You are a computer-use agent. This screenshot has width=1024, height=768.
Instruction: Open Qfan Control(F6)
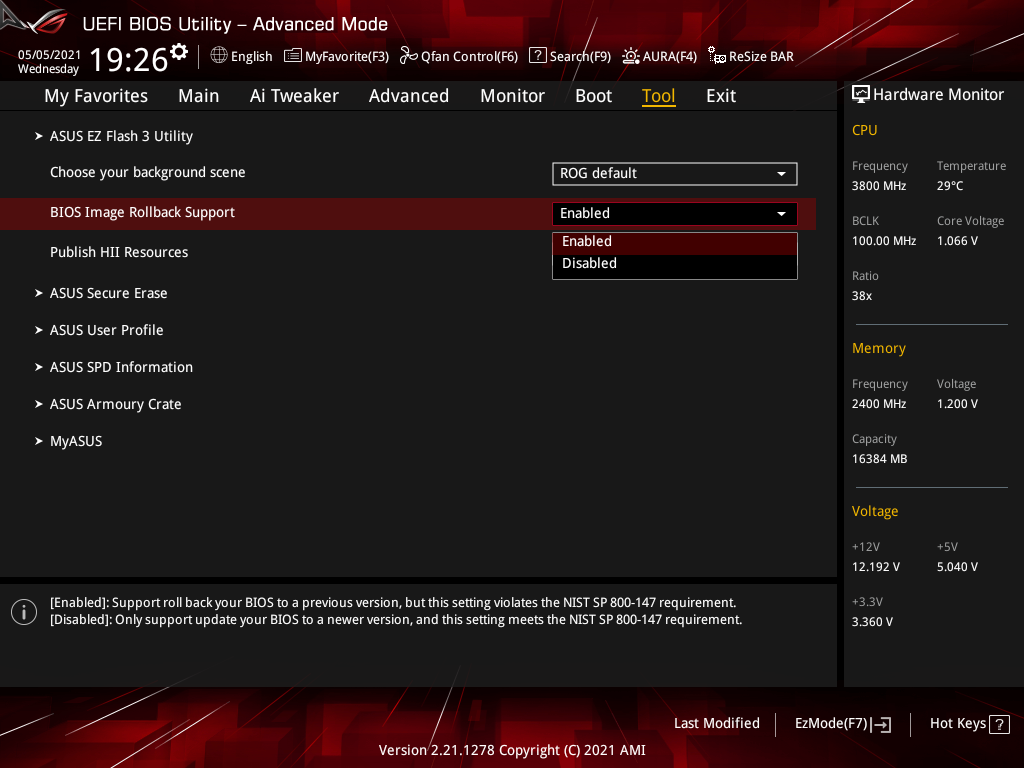tap(469, 56)
